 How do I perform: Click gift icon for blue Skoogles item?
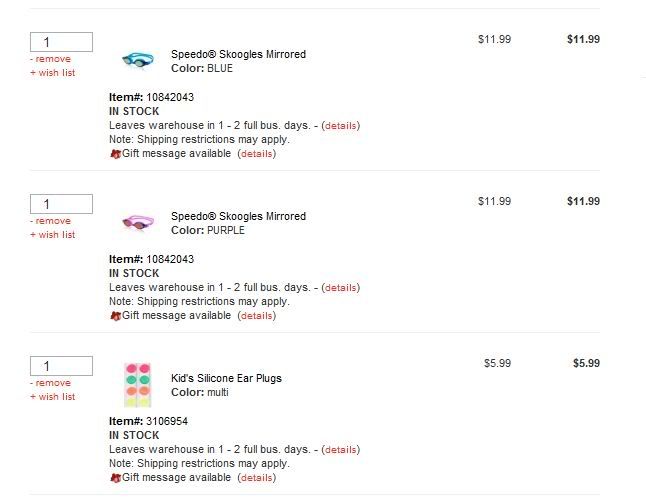click(115, 154)
